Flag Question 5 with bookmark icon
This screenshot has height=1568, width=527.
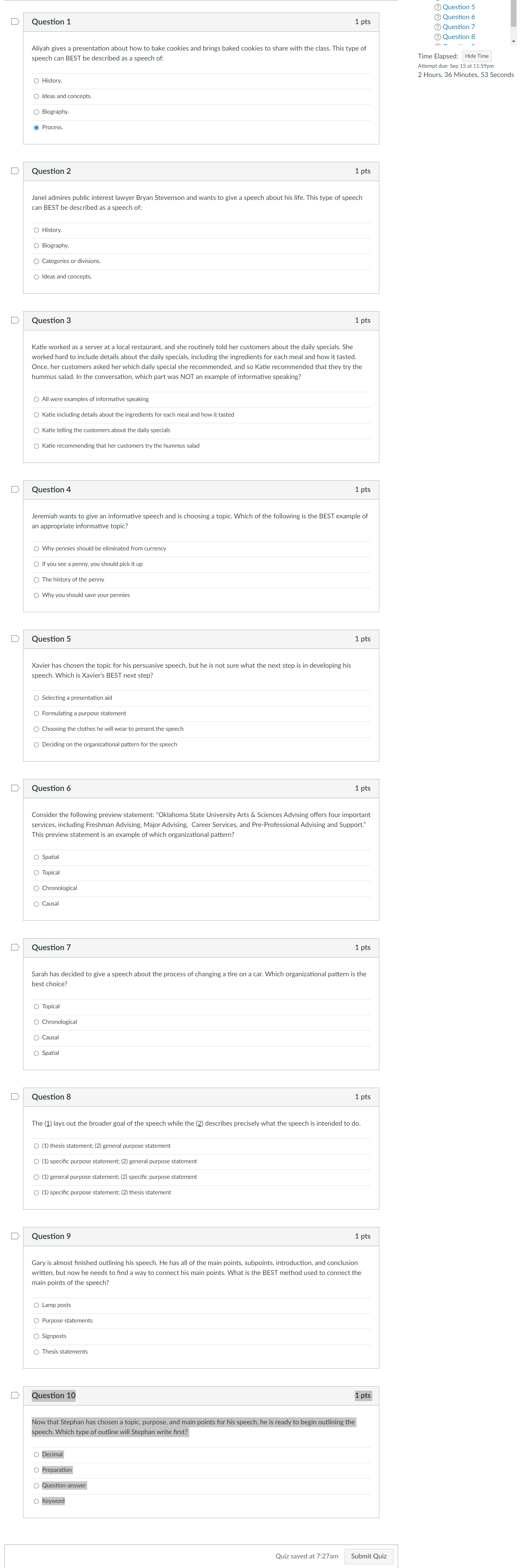(15, 639)
